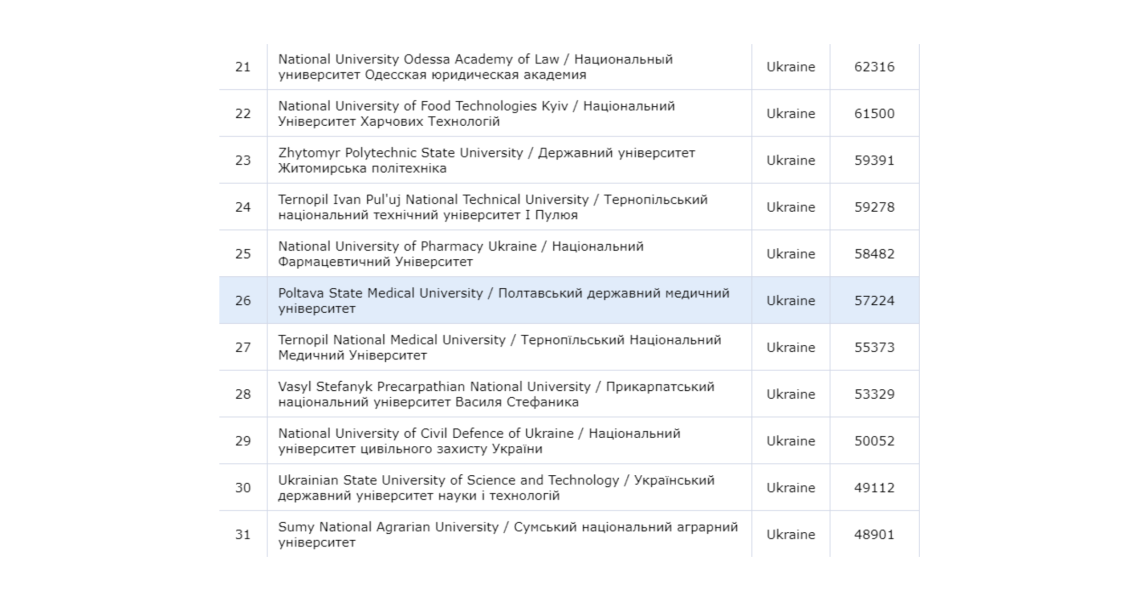
Task: Click the value 59278
Action: [874, 207]
